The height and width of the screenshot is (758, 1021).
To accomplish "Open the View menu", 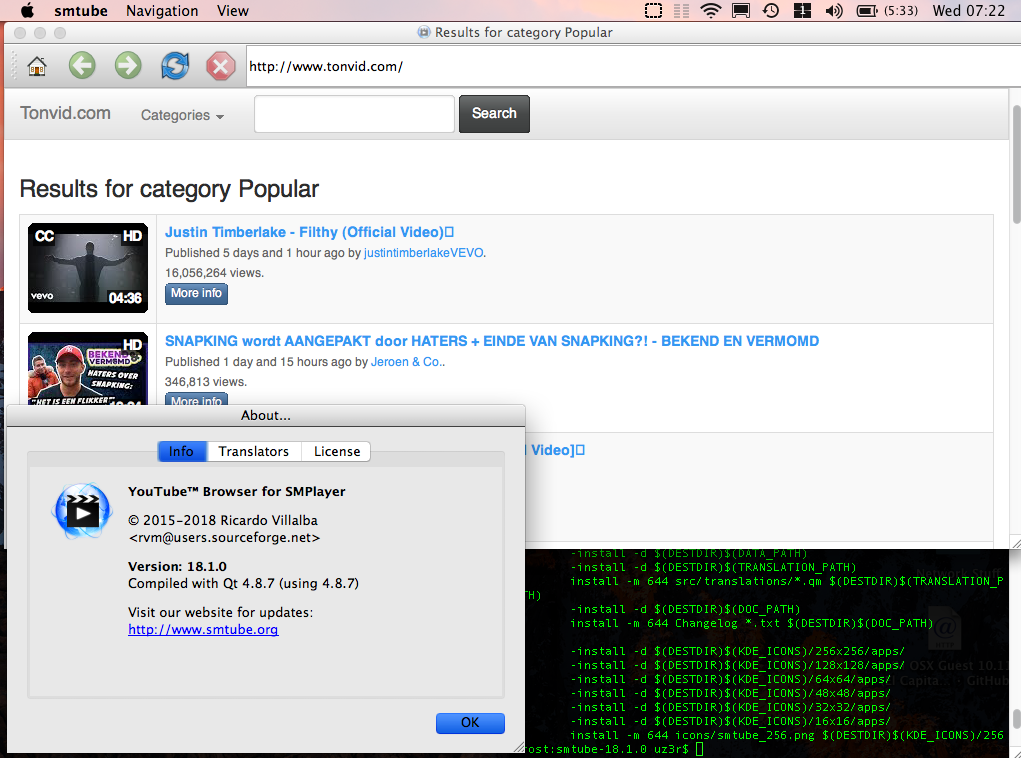I will point(232,10).
